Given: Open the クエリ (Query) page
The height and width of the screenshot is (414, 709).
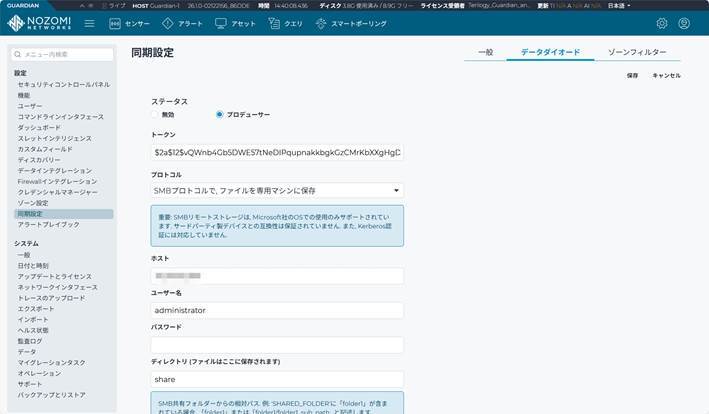Looking at the screenshot, I should pos(286,23).
